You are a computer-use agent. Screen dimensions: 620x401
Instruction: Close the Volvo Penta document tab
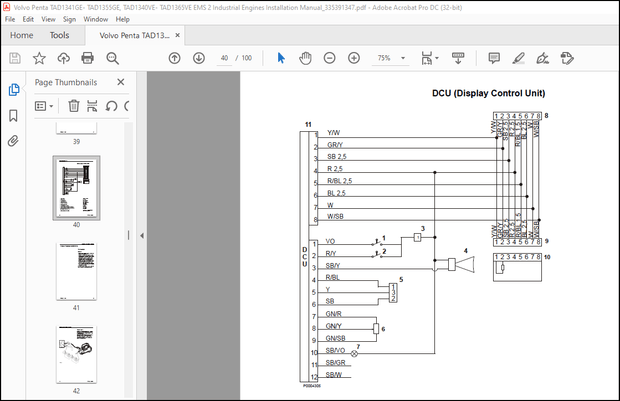178,35
